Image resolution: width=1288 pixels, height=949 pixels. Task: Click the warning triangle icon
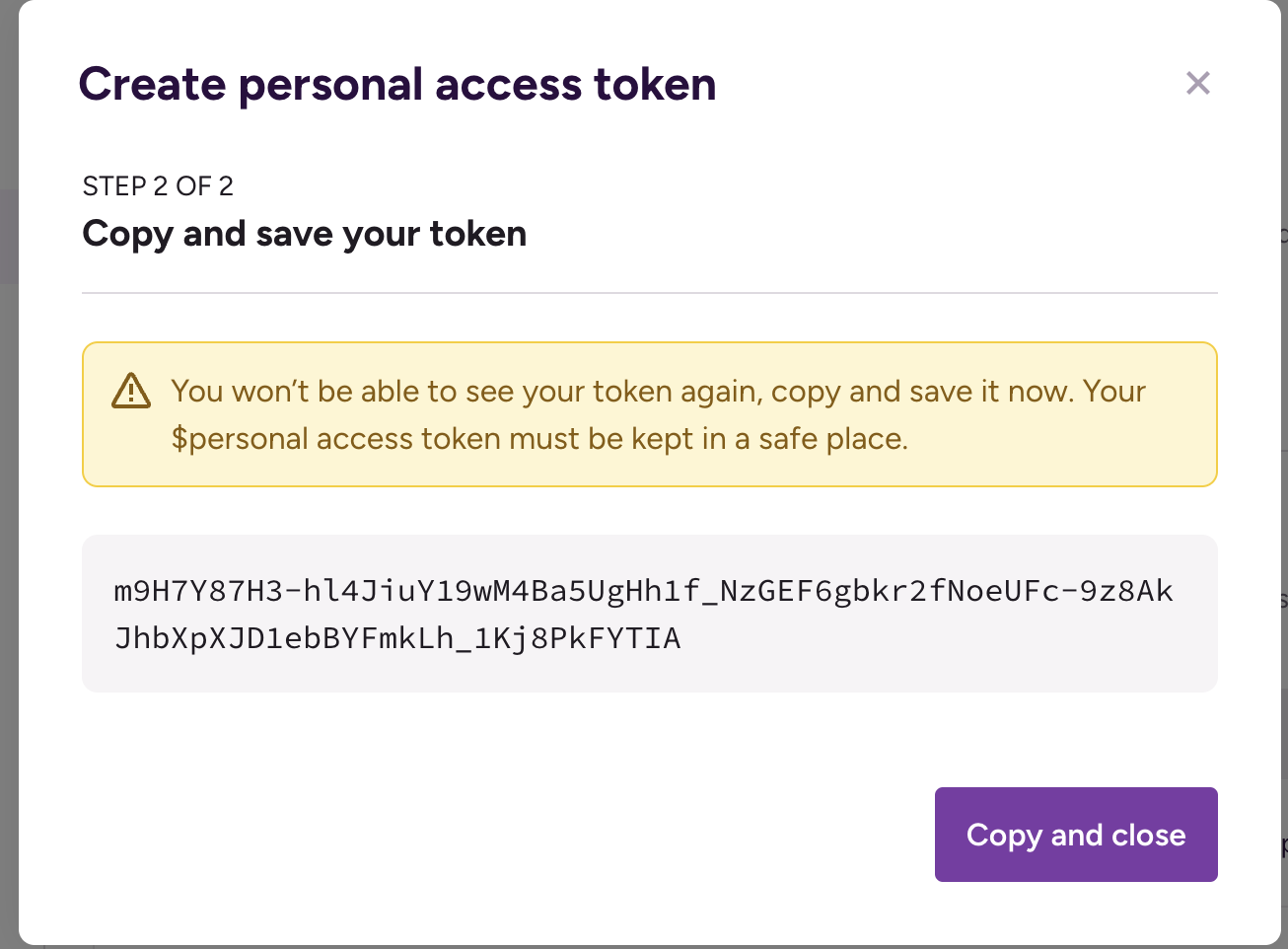(131, 392)
